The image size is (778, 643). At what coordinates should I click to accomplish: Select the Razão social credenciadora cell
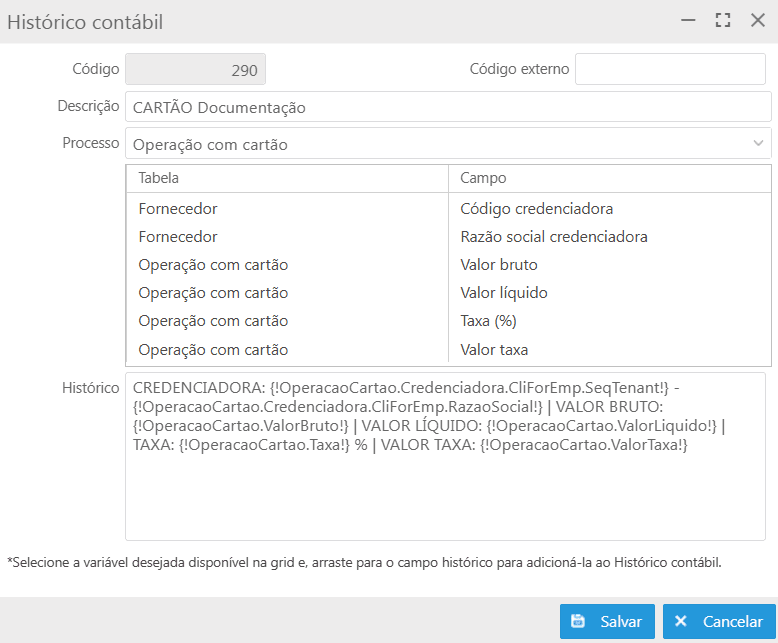[x=553, y=237]
